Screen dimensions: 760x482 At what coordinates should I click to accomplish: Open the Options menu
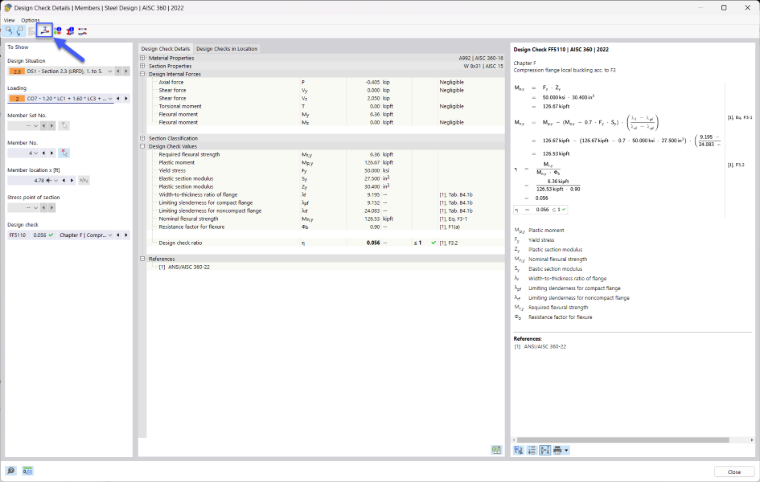click(30, 20)
